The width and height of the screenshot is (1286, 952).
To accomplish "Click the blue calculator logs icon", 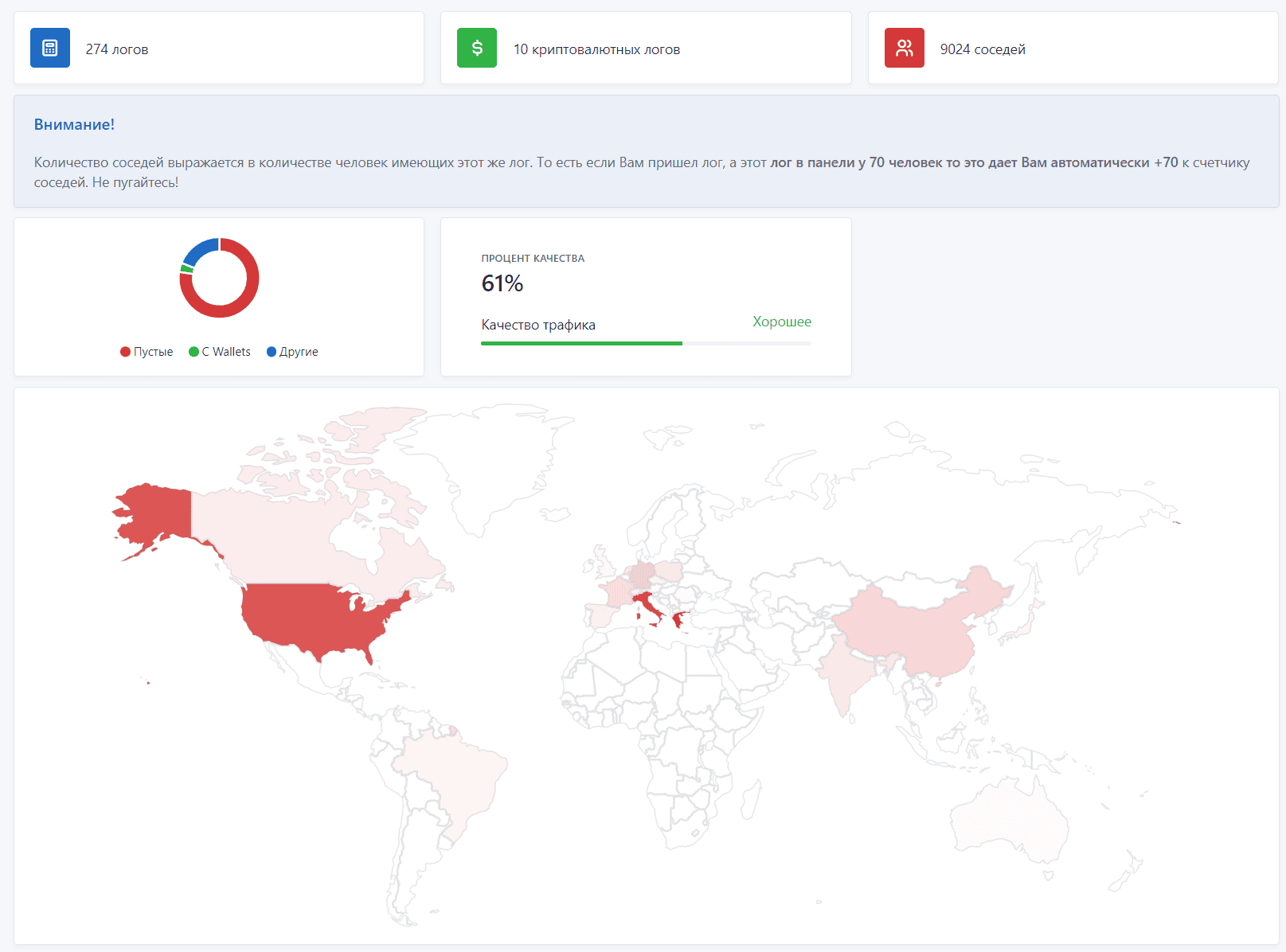I will [x=50, y=48].
